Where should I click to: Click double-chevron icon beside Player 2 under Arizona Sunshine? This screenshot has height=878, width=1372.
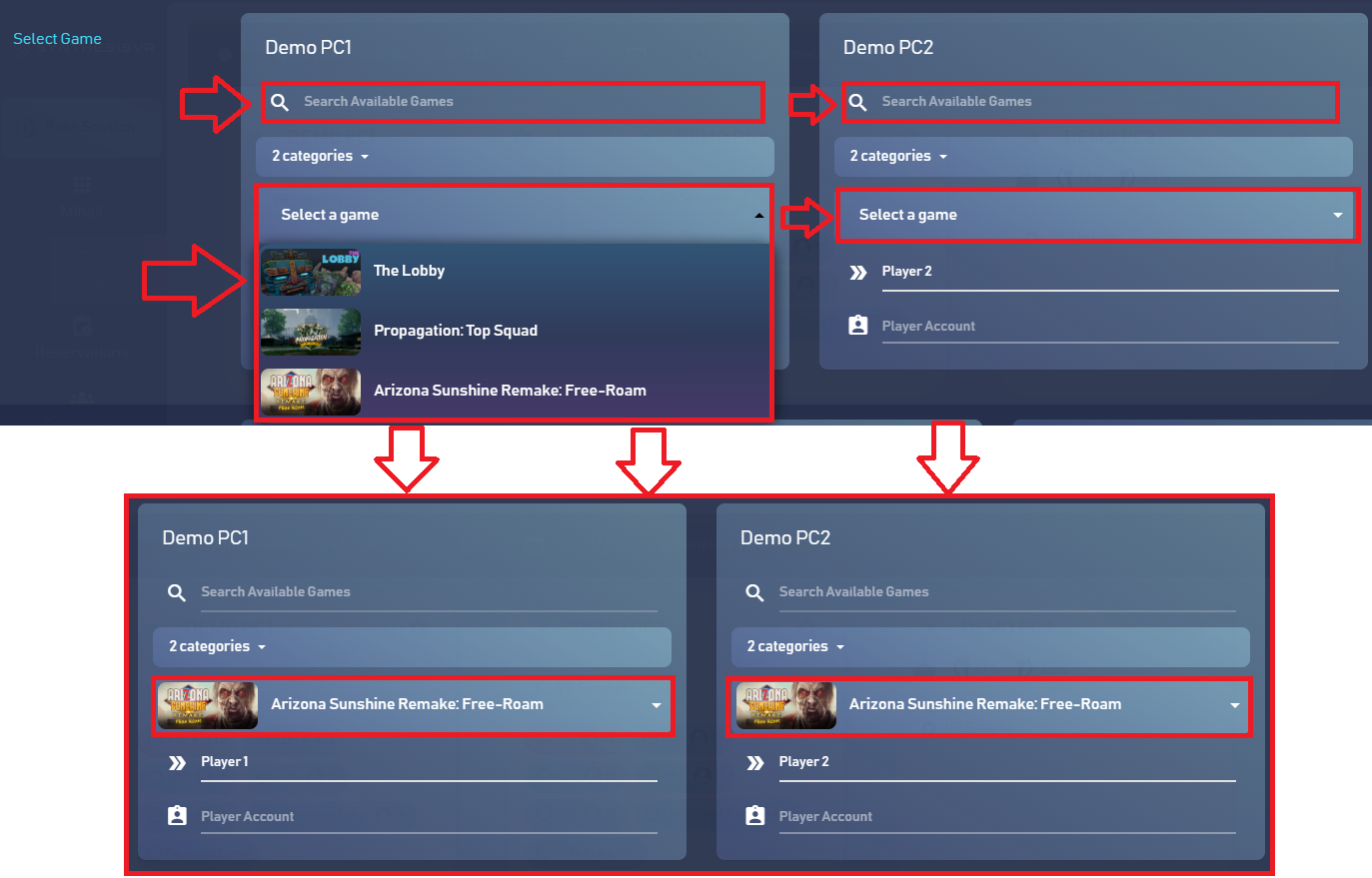(754, 762)
